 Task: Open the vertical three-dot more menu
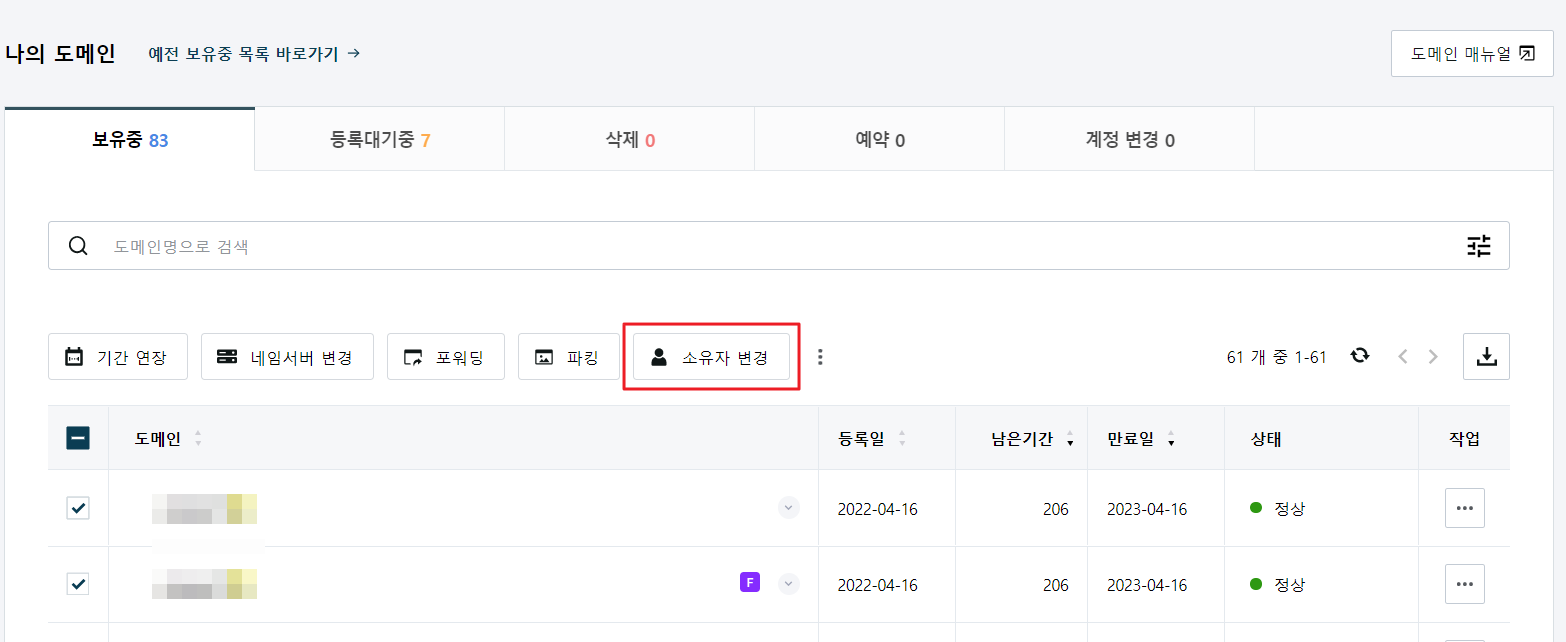(x=821, y=357)
